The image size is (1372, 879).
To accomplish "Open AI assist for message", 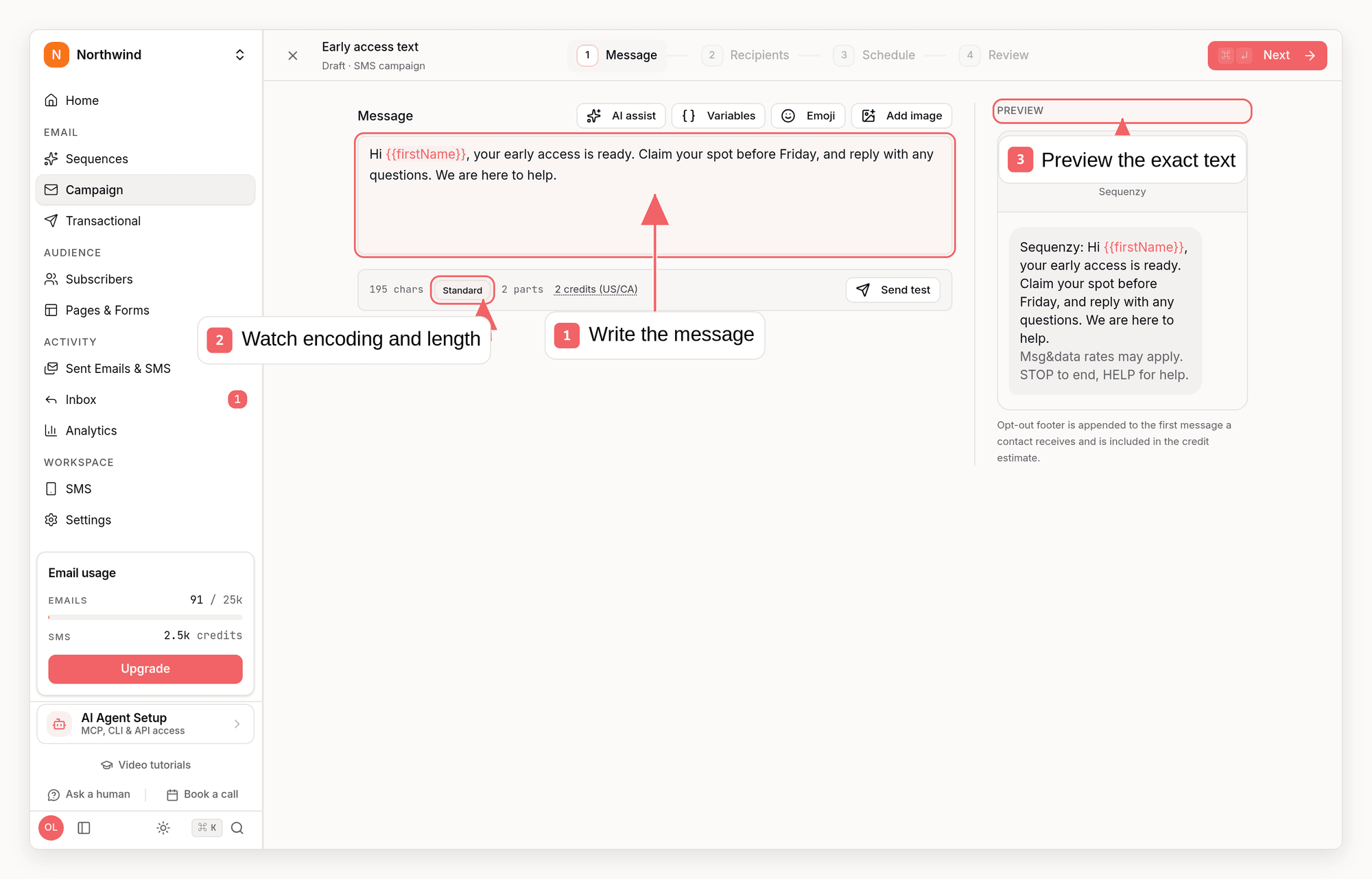I will point(622,116).
